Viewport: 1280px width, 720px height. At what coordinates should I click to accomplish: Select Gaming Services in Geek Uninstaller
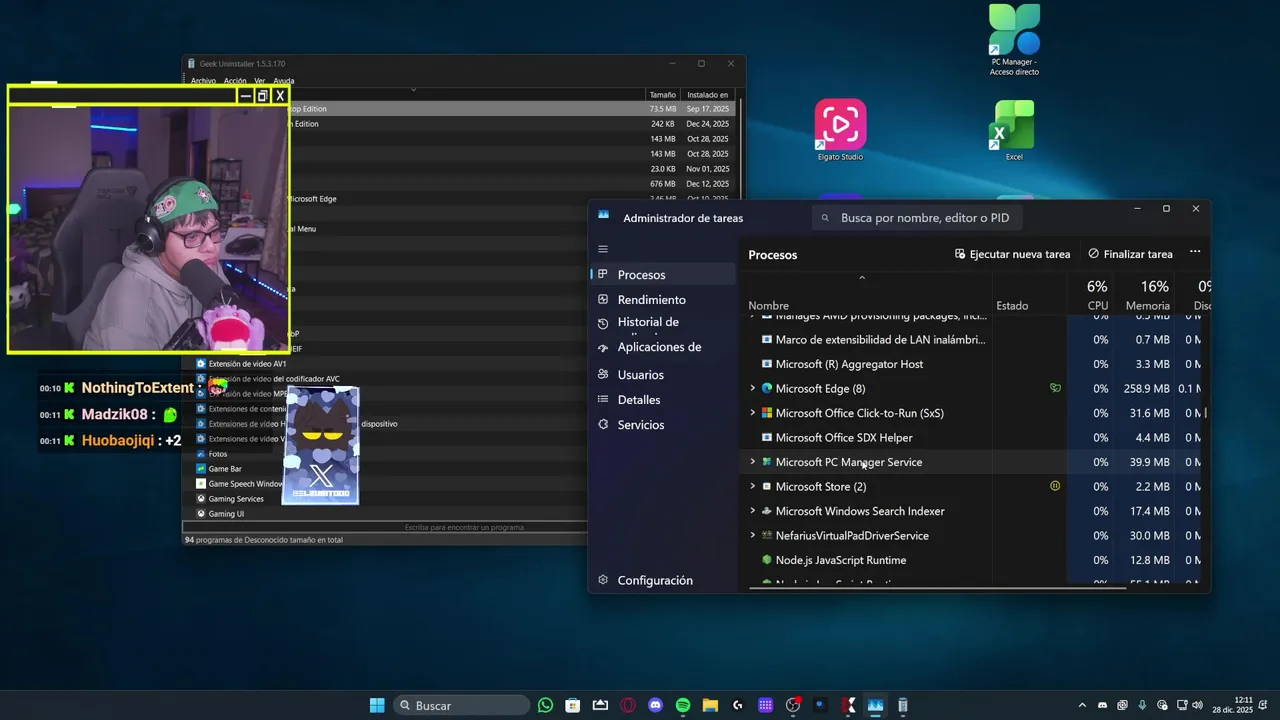pyautogui.click(x=236, y=499)
